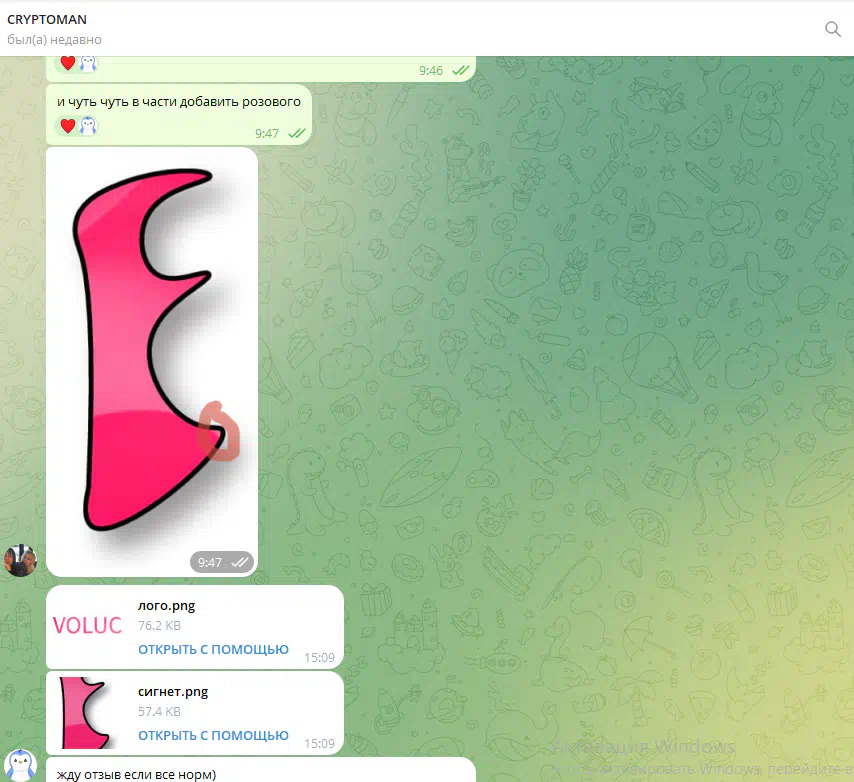The width and height of the screenshot is (854, 782).
Task: Open the sender's photo avatar beside the image
Action: coord(20,560)
